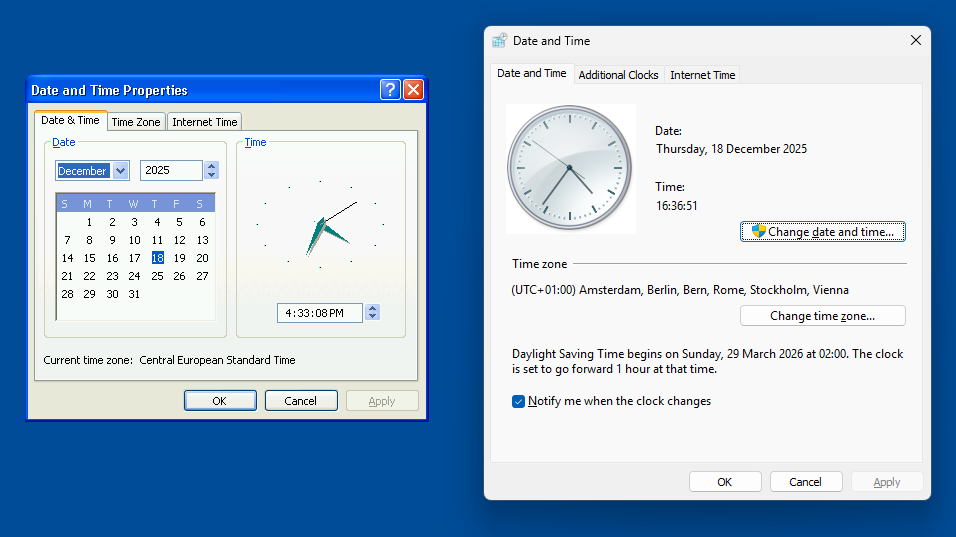Select day 23 in the calendar
This screenshot has height=537, width=956.
(112, 276)
